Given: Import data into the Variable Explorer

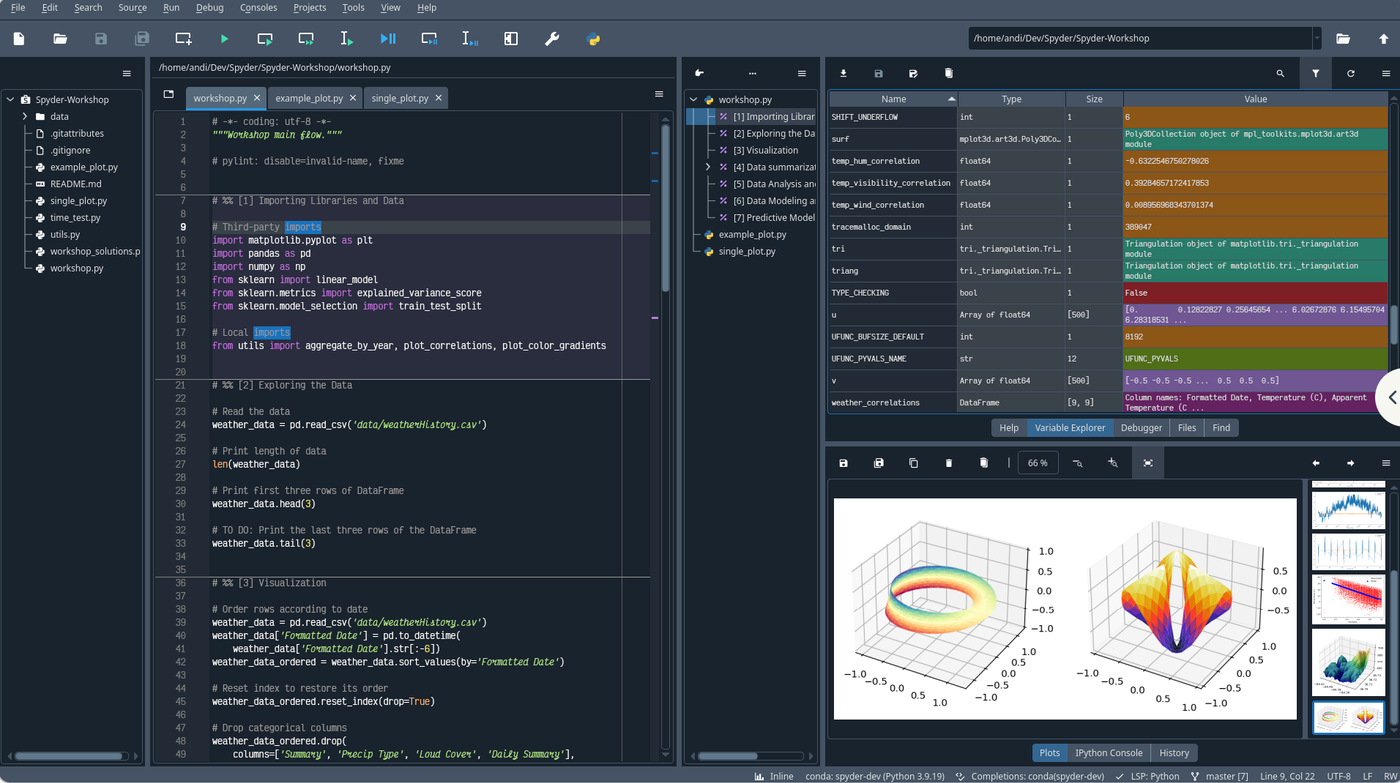Looking at the screenshot, I should coord(843,73).
